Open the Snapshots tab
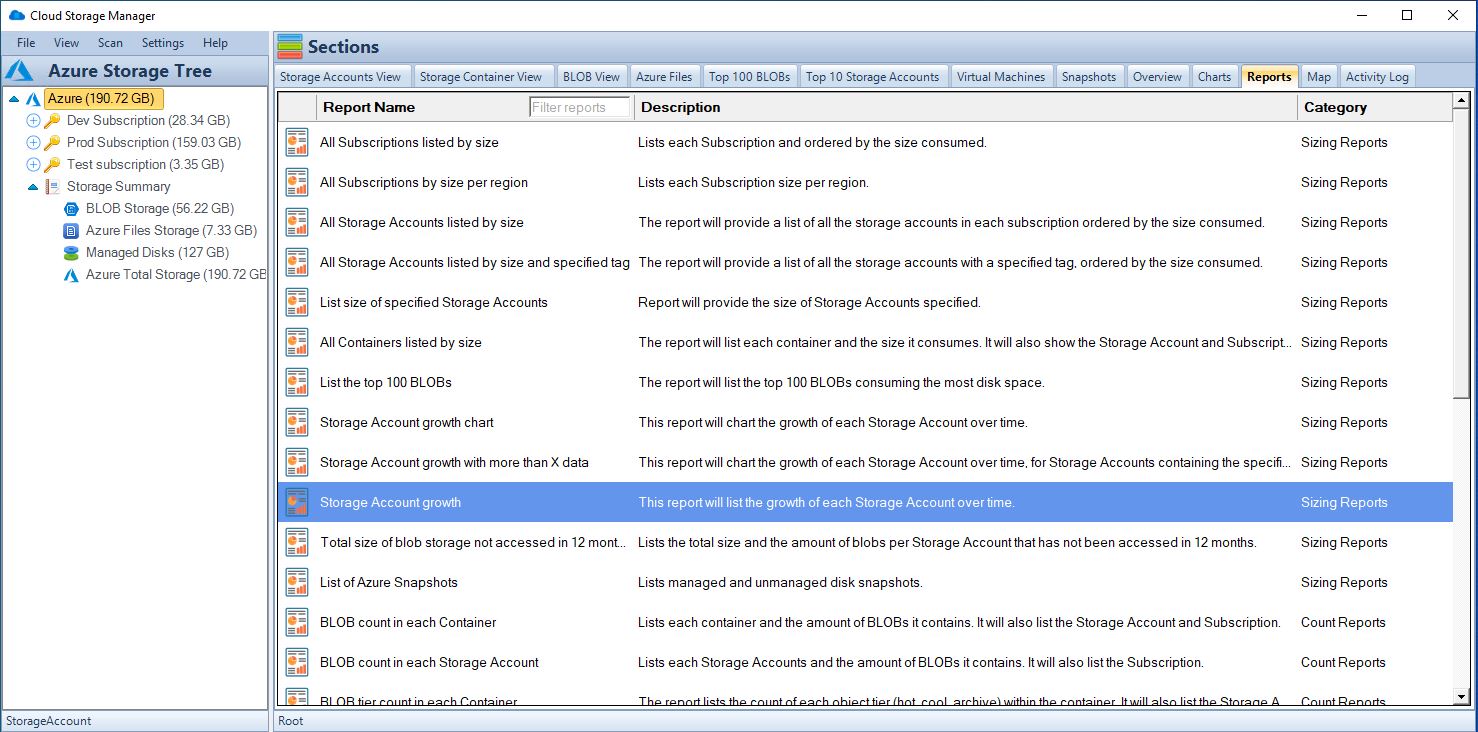The image size is (1478, 732). coord(1089,77)
